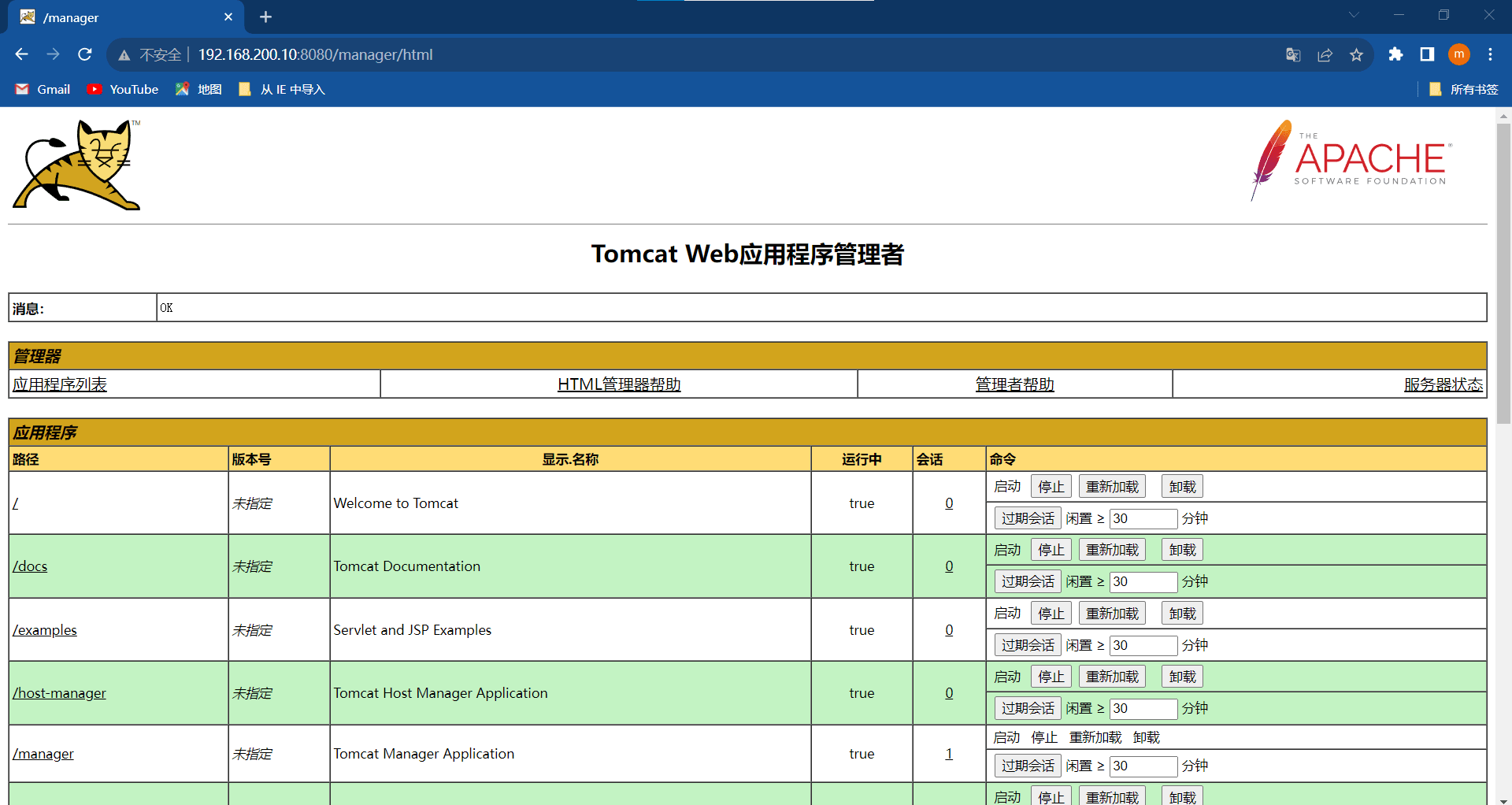Click 重新加载 for Tomcat Documentation

1112,550
